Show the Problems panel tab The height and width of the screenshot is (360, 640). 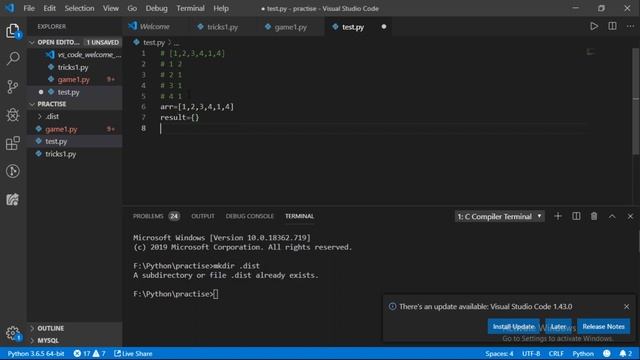156,216
